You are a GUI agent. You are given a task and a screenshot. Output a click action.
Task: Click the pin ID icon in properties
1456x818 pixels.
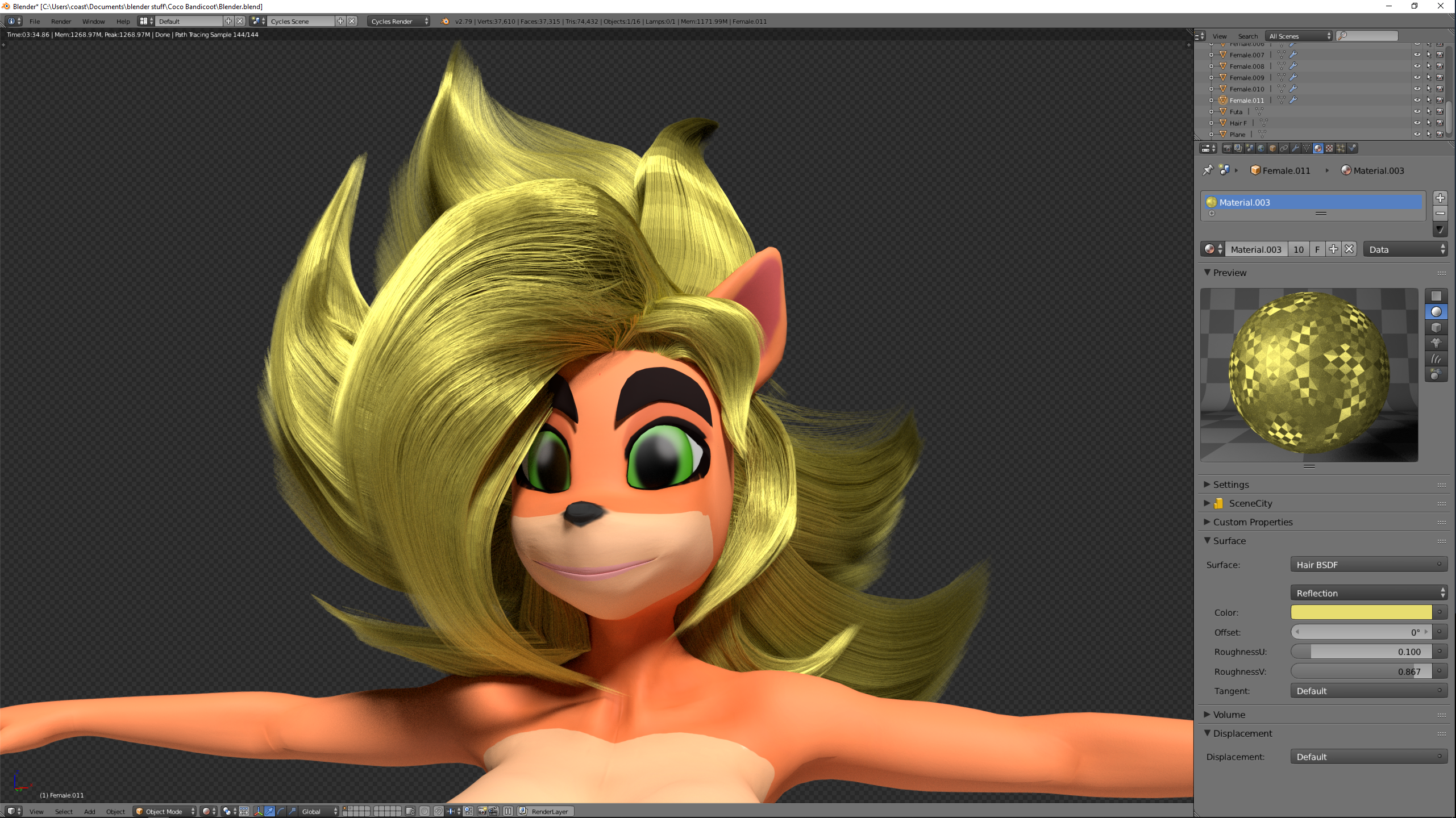1208,170
